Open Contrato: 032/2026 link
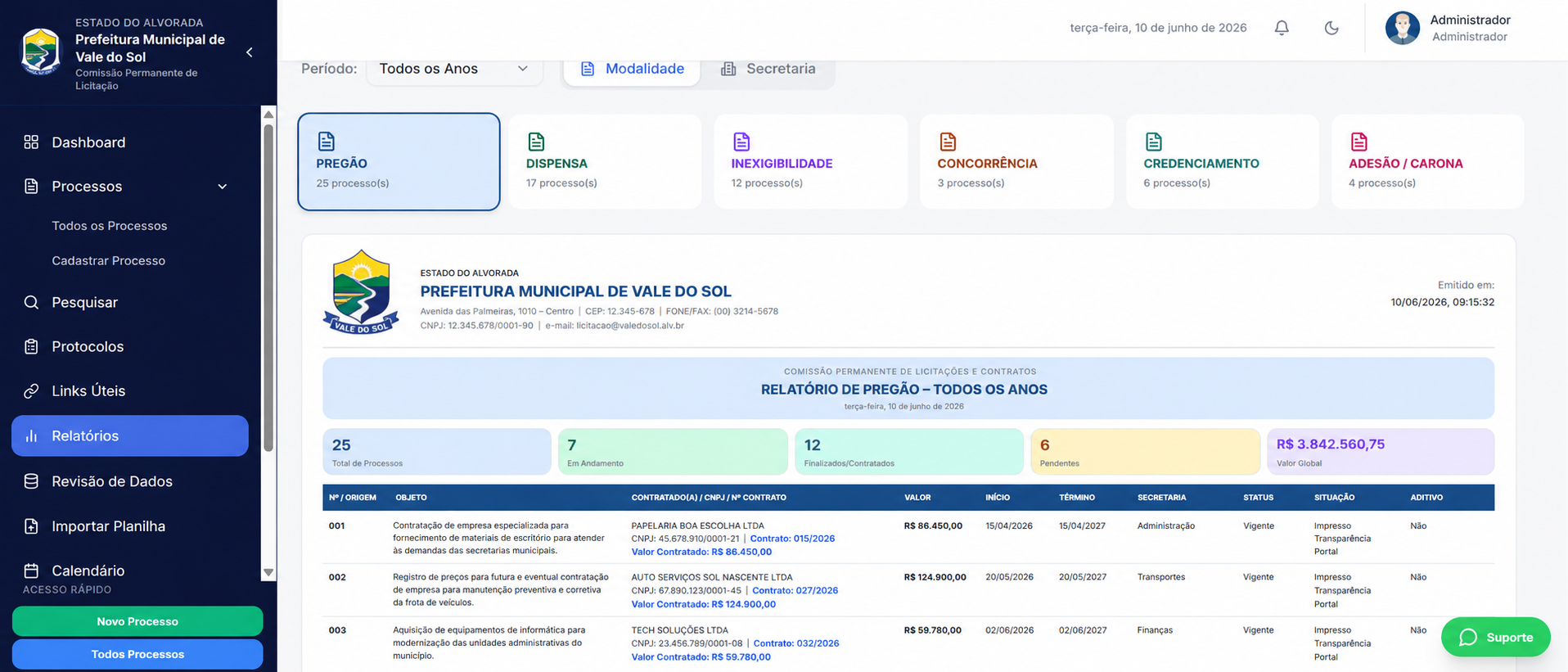The height and width of the screenshot is (672, 1568). coord(796,643)
